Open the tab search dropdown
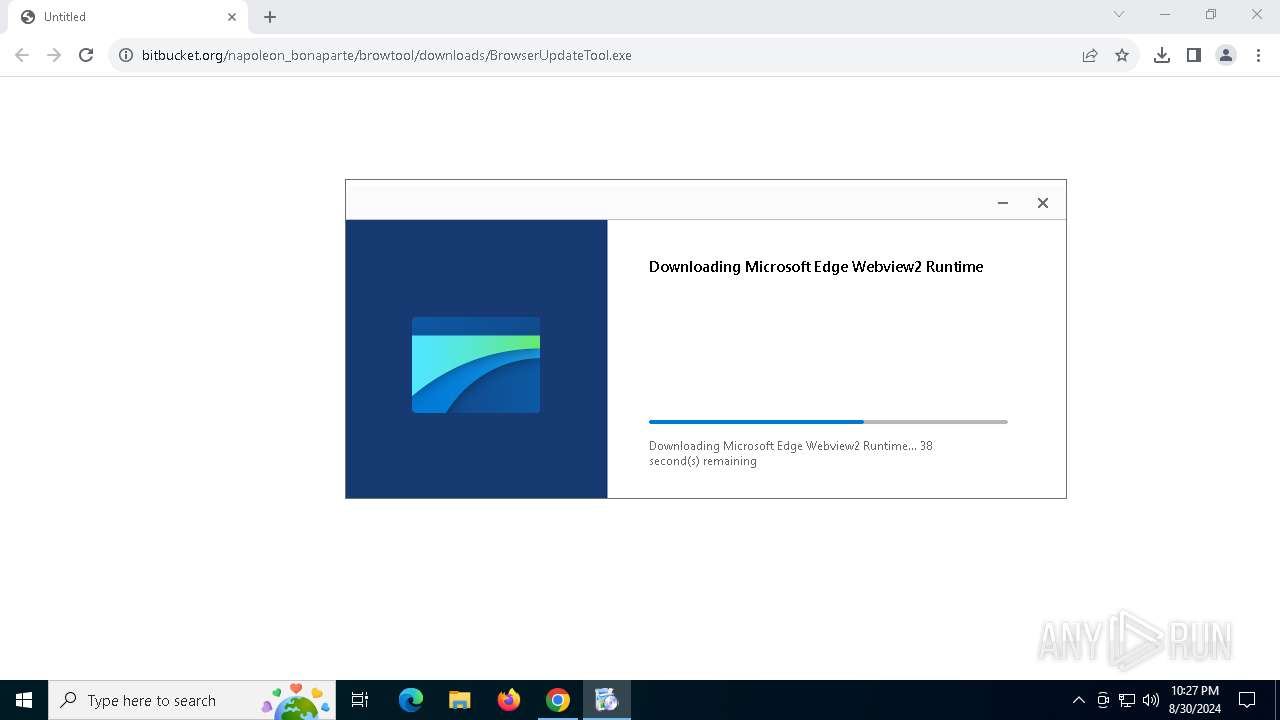Screen dimensions: 1280x720 (1119, 14)
